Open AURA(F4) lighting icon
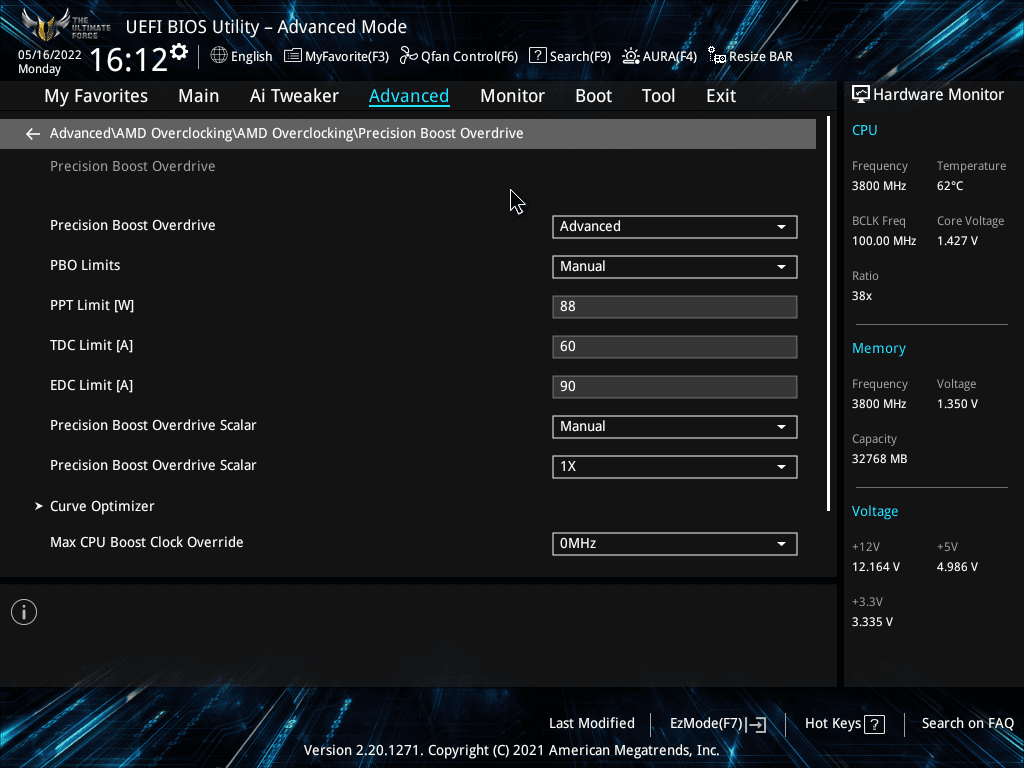1024x768 pixels. tap(631, 56)
